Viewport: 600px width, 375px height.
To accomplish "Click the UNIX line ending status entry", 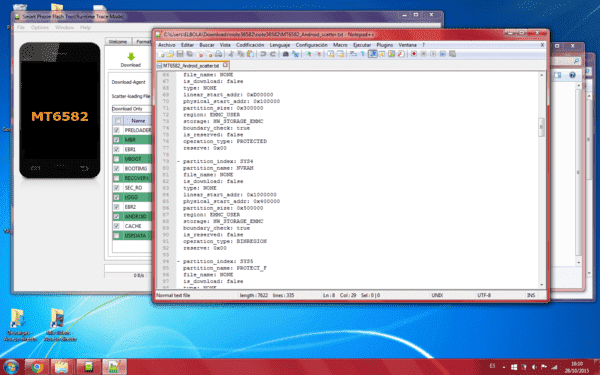I will [x=437, y=295].
